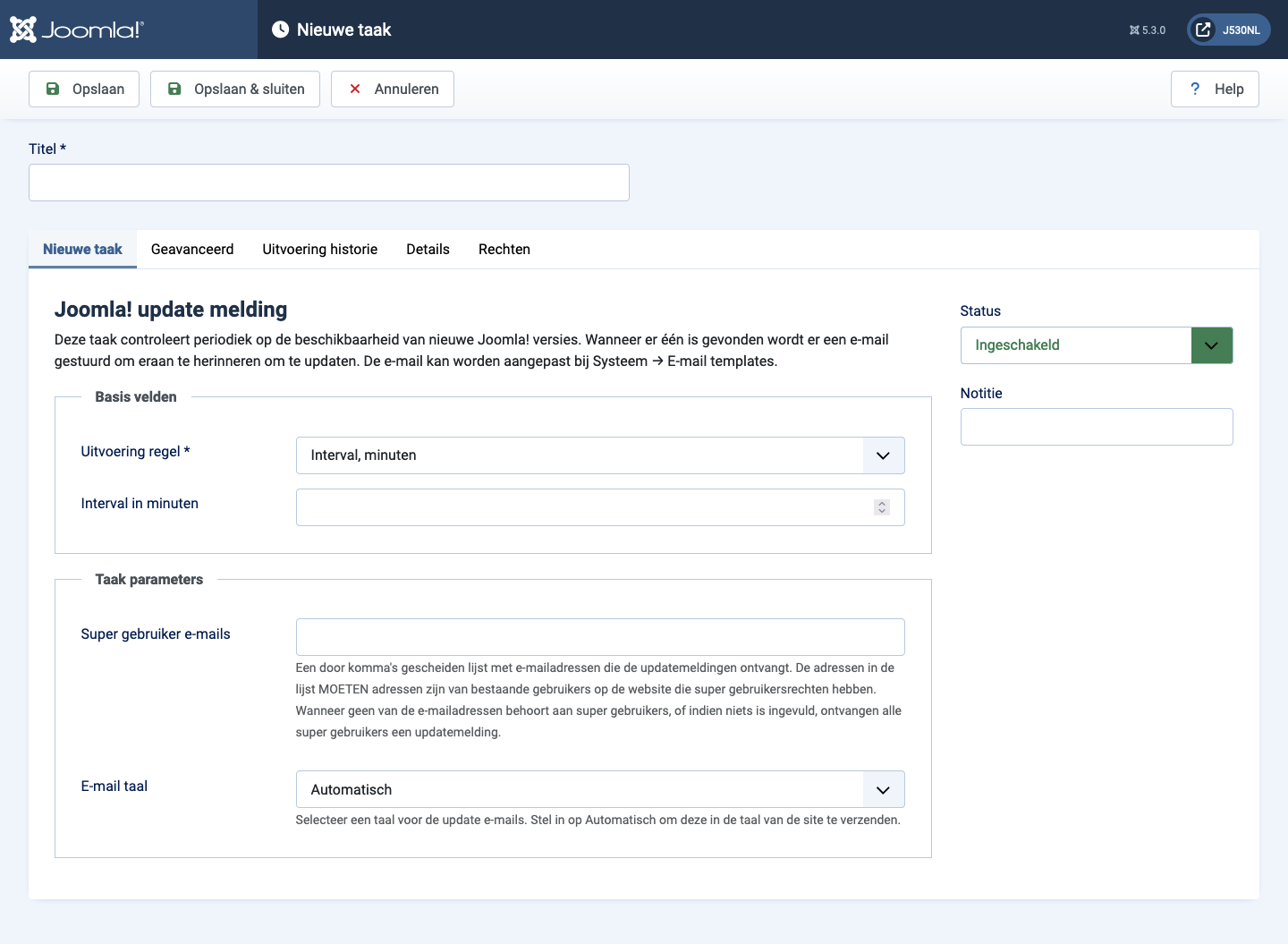Switch to the Geavanceerd tab

(192, 249)
